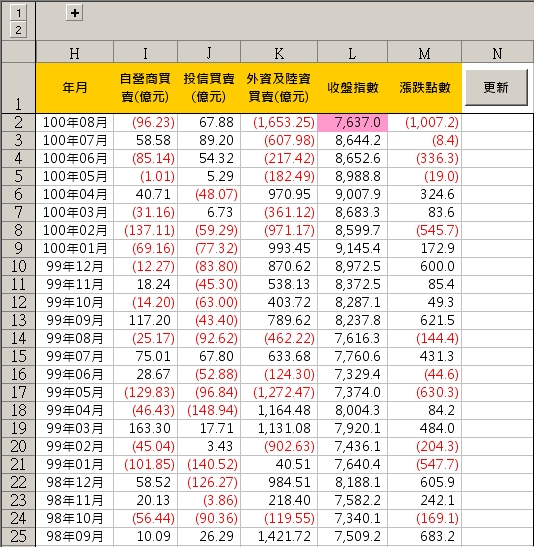Viewport: 534px width, 547px height.
Task: Select cell 7,329.4
Action: pos(352,375)
